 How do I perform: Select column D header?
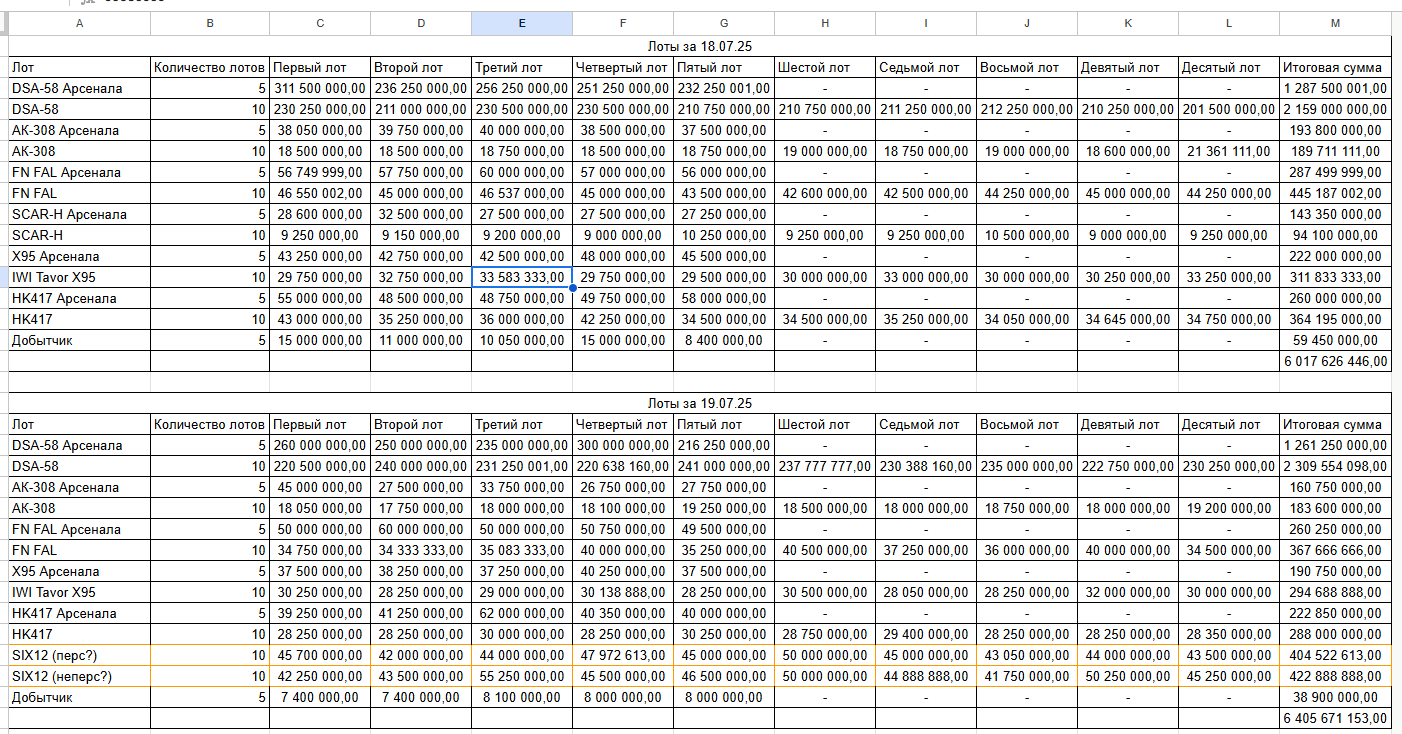click(421, 23)
